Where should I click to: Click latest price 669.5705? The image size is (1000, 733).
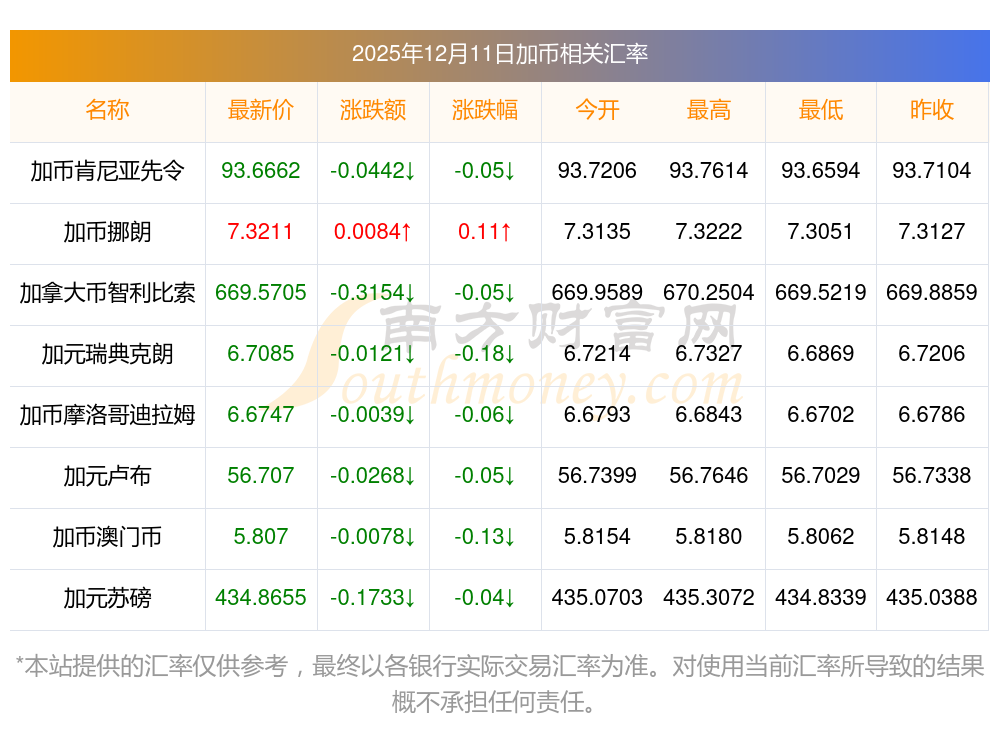point(261,292)
